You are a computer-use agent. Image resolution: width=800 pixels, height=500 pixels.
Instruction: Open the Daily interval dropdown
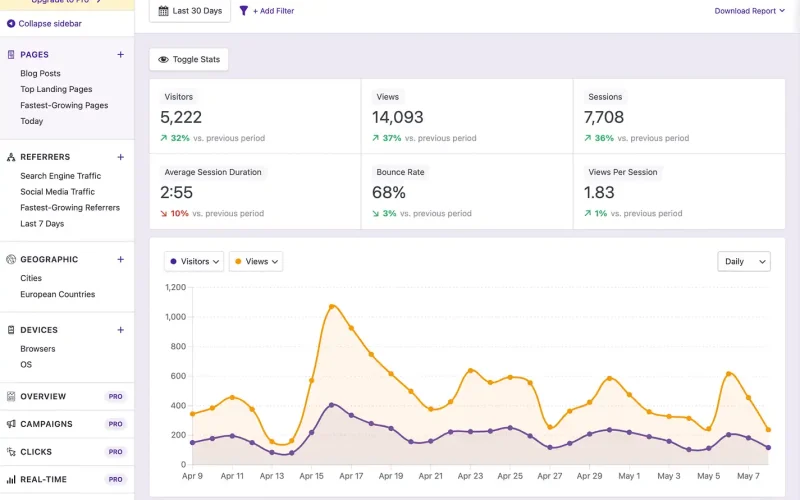point(744,261)
